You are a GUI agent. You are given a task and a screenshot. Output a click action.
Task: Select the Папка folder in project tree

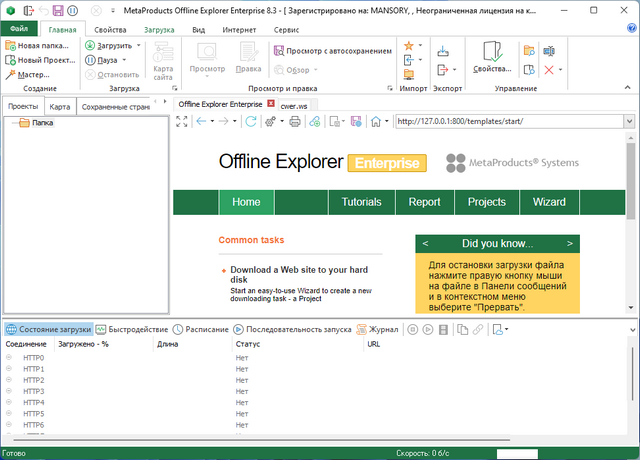point(42,123)
